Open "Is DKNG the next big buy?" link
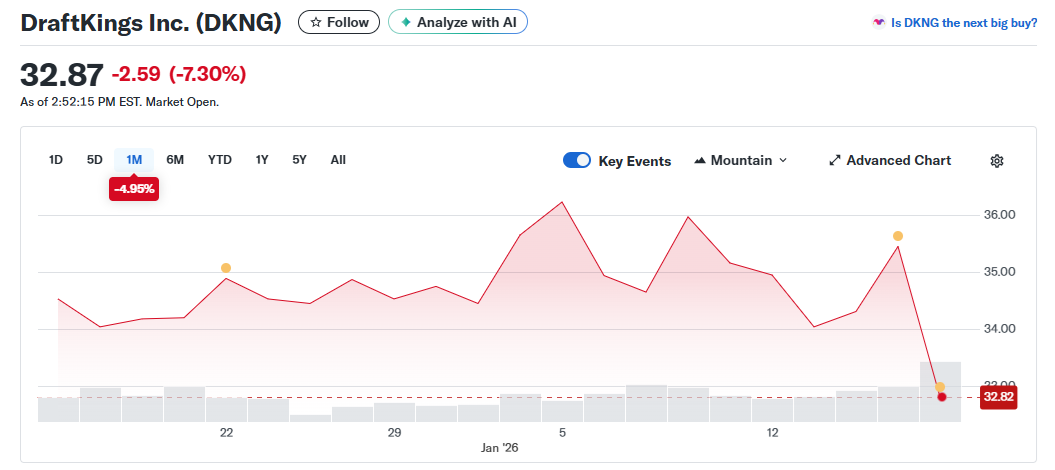The image size is (1055, 470). 964,22
